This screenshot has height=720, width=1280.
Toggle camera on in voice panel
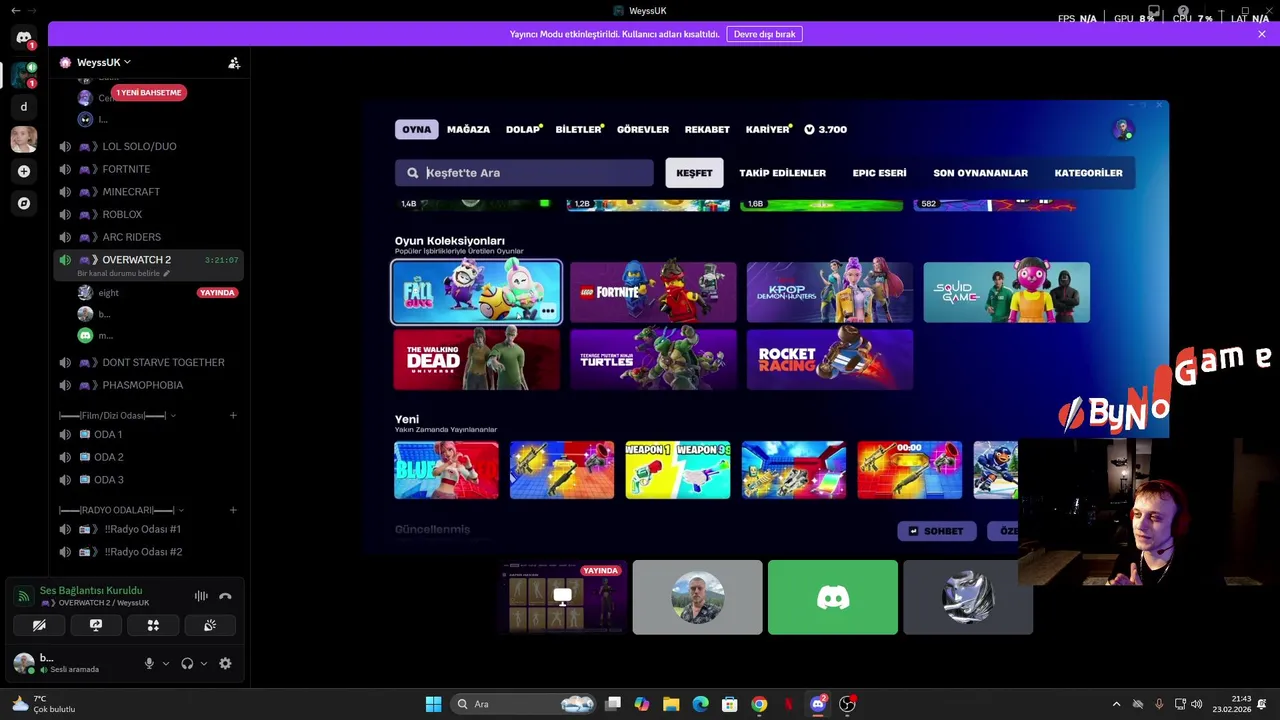click(x=39, y=625)
